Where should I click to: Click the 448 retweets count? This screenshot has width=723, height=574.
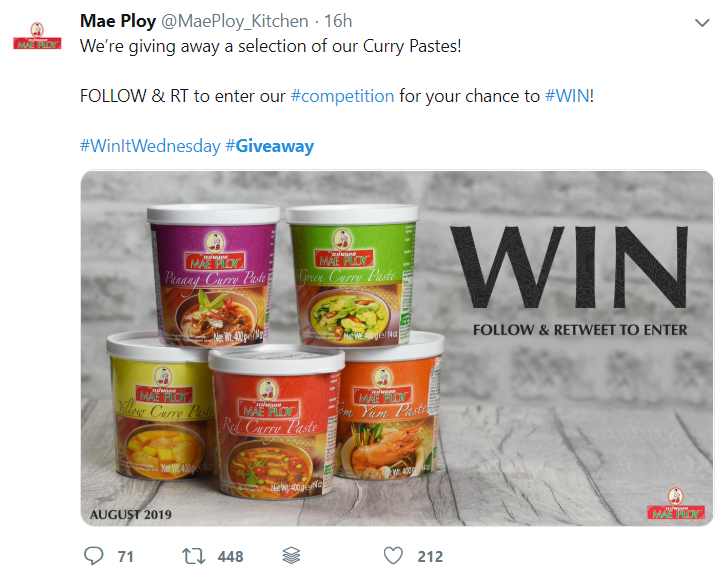point(231,556)
